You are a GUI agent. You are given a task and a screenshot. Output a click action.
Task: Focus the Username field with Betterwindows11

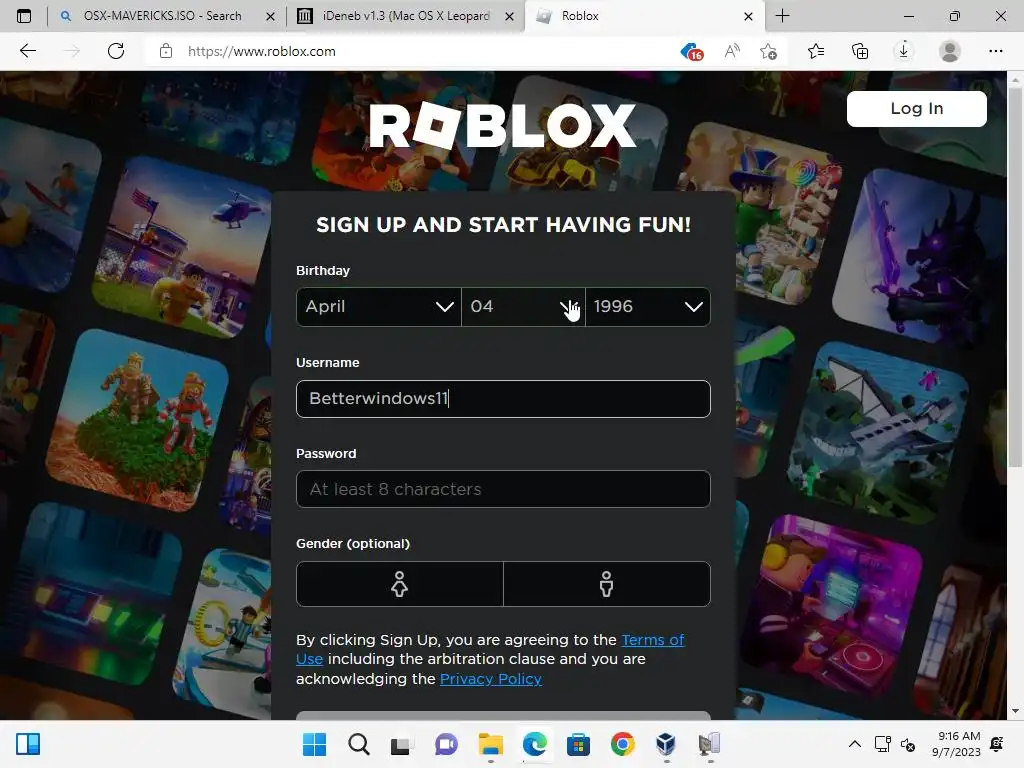[x=503, y=398]
